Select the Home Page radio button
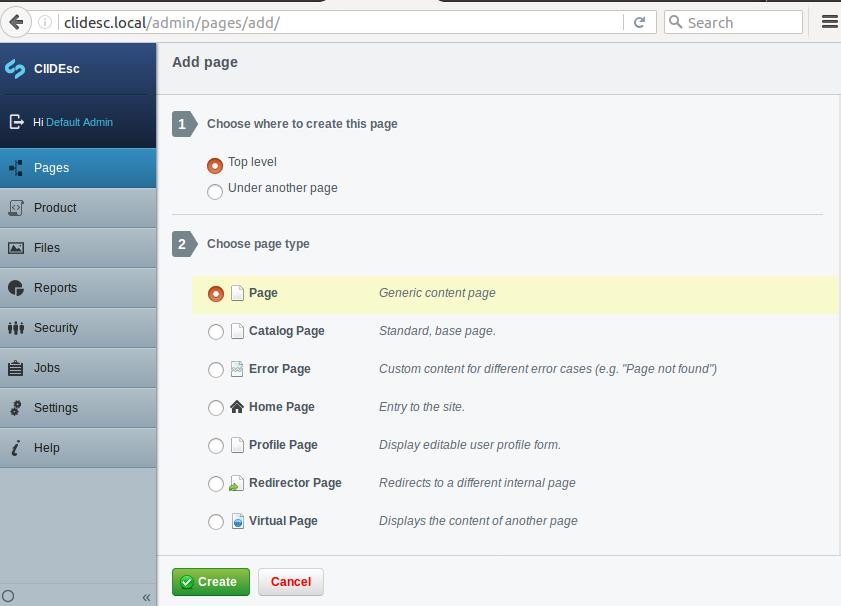 click(x=216, y=408)
